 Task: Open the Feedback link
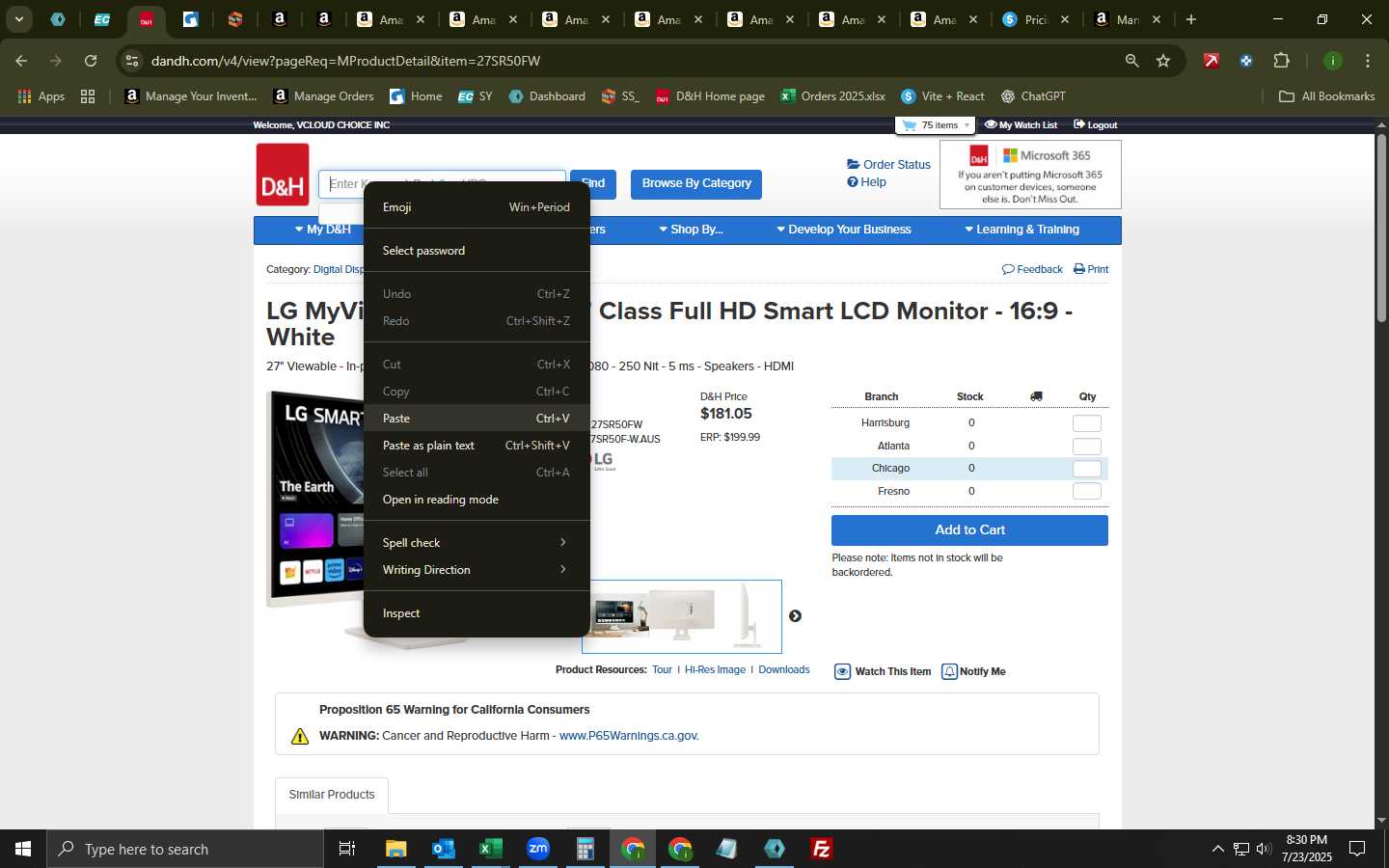coord(1032,269)
